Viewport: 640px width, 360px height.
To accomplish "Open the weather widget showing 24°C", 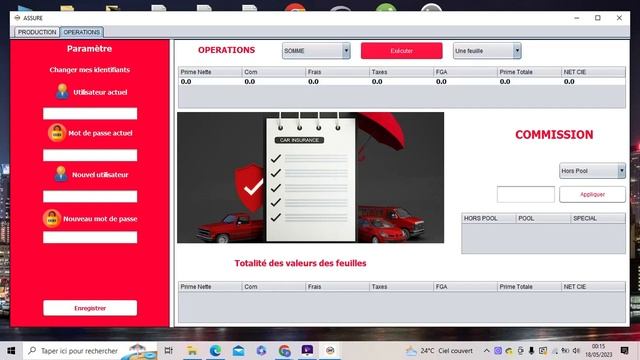I will [439, 351].
